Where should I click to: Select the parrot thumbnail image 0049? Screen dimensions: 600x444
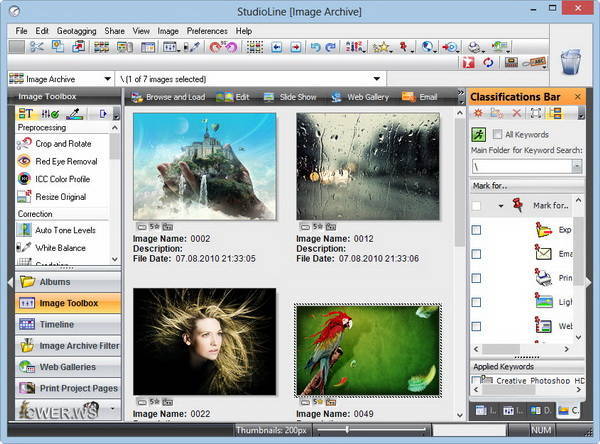pos(368,351)
